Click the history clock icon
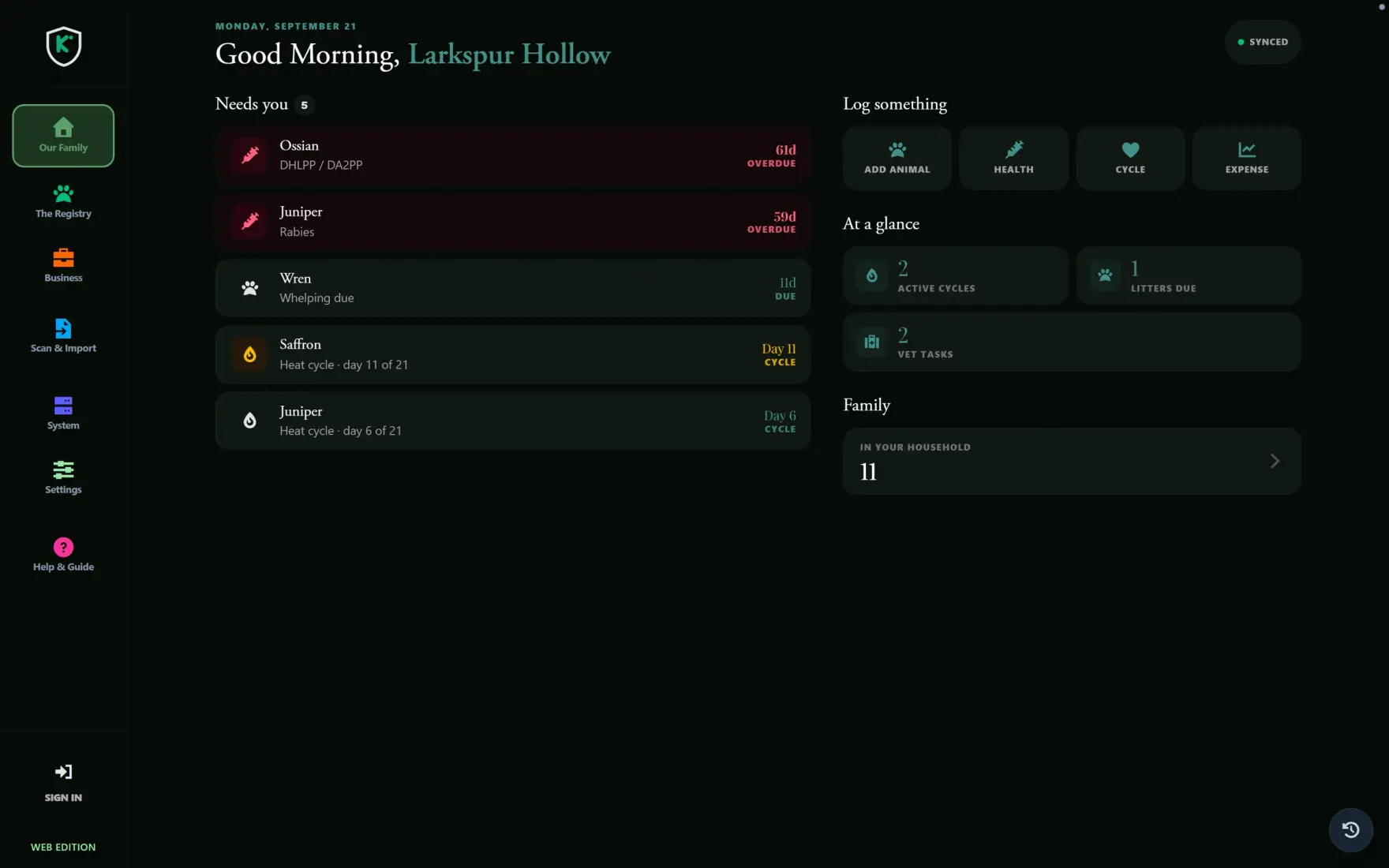The height and width of the screenshot is (868, 1389). (1350, 829)
